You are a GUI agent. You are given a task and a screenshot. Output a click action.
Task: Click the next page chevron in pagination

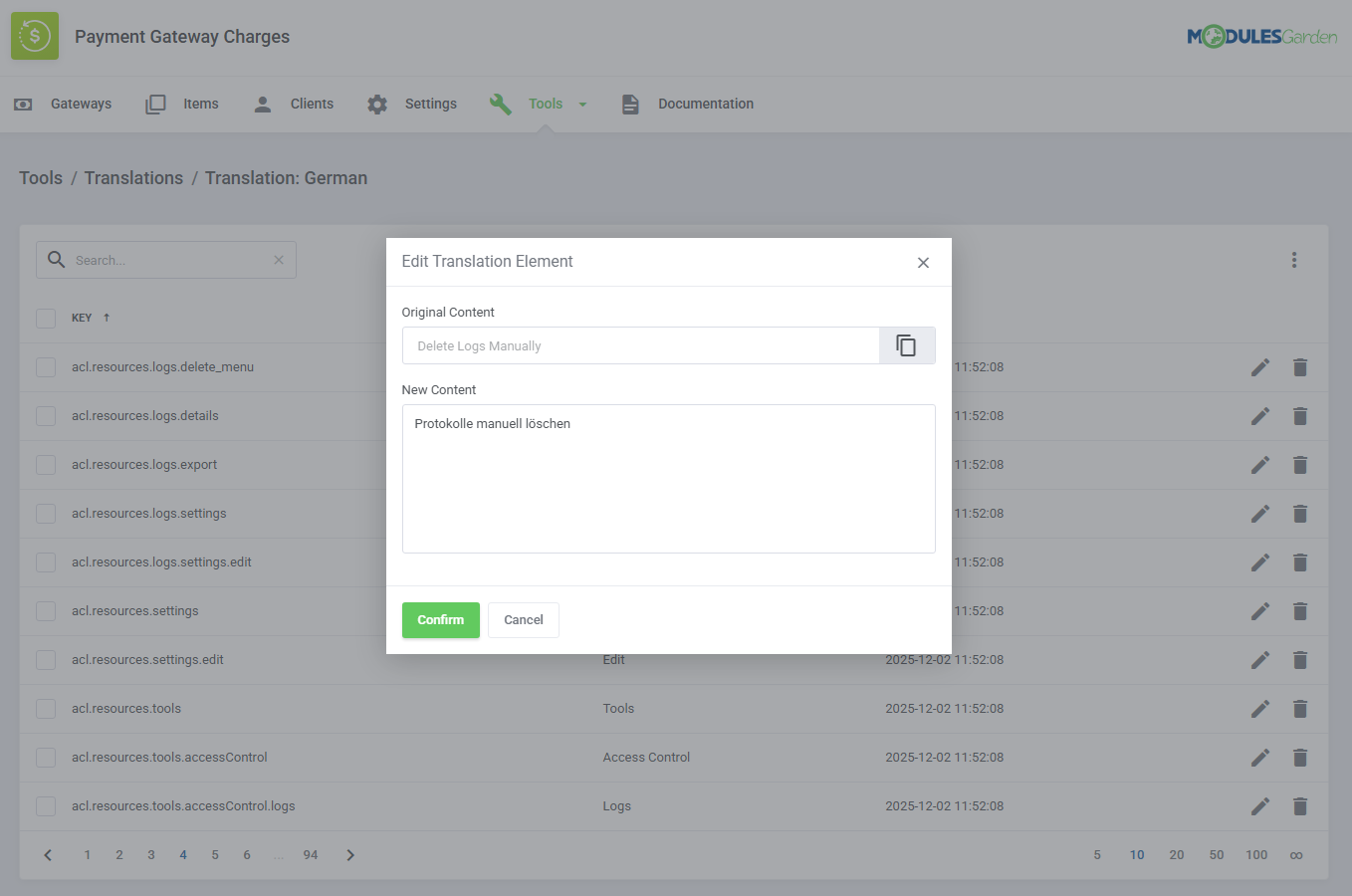click(350, 854)
